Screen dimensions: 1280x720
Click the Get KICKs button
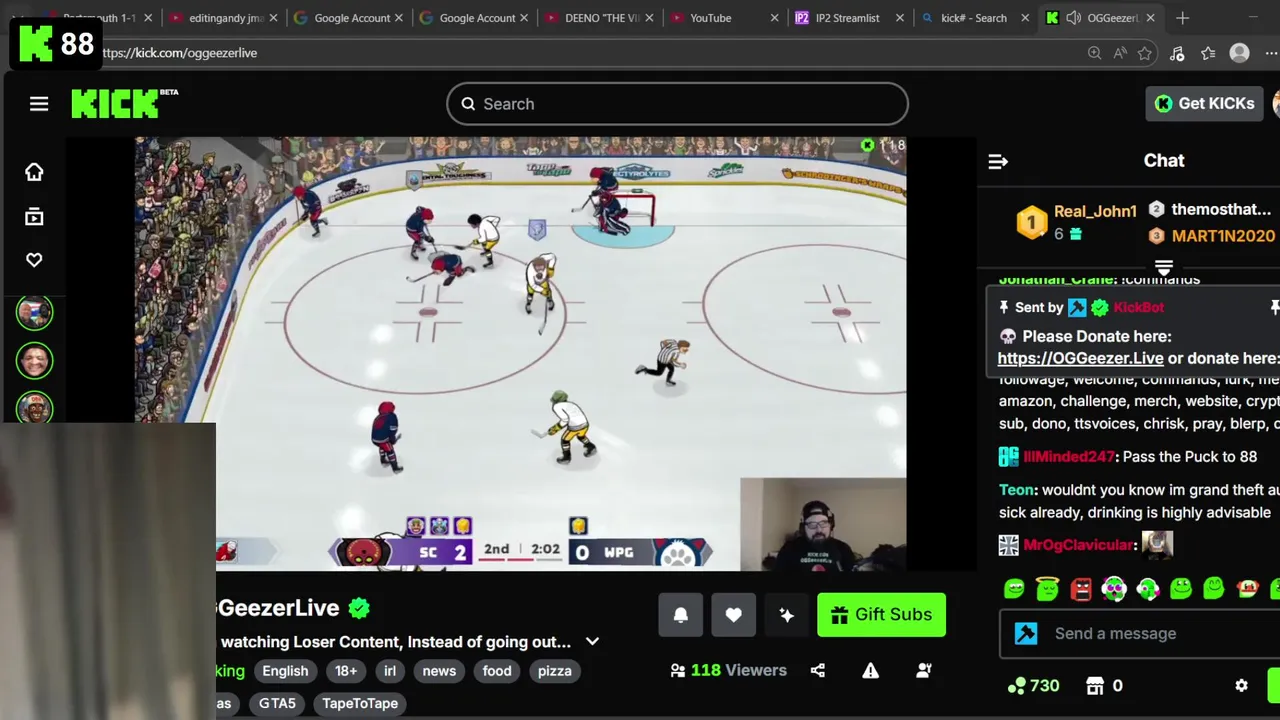[1204, 103]
